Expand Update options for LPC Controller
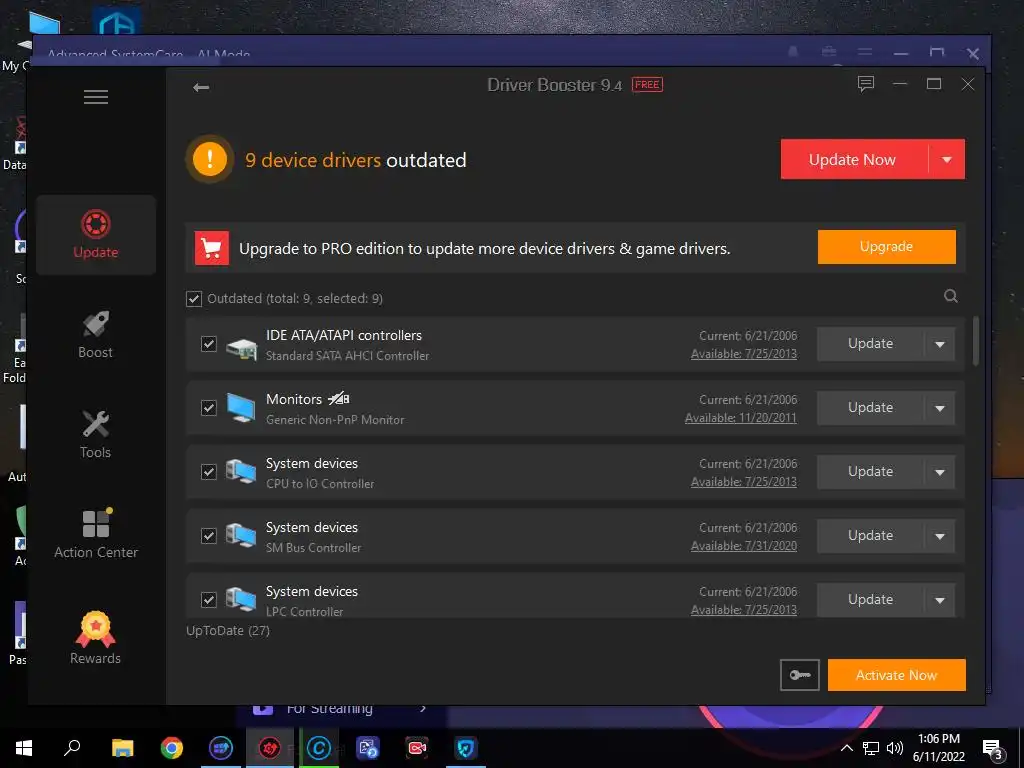The image size is (1024, 768). [940, 600]
